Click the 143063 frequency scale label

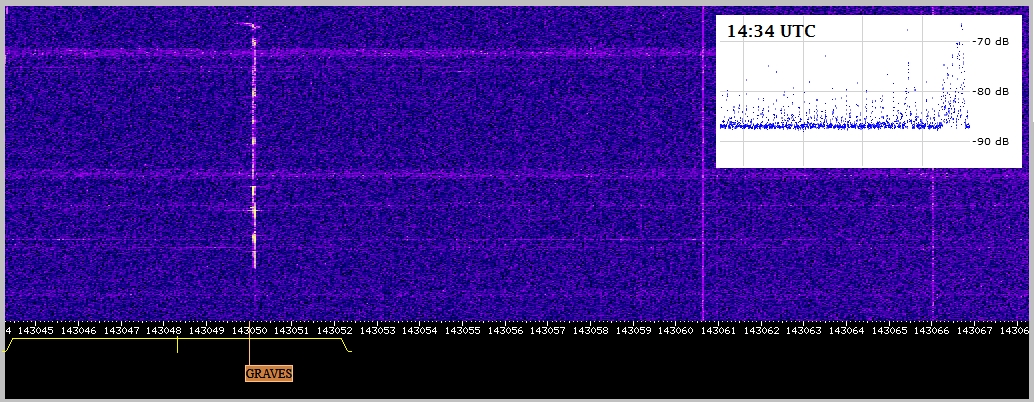click(x=805, y=330)
